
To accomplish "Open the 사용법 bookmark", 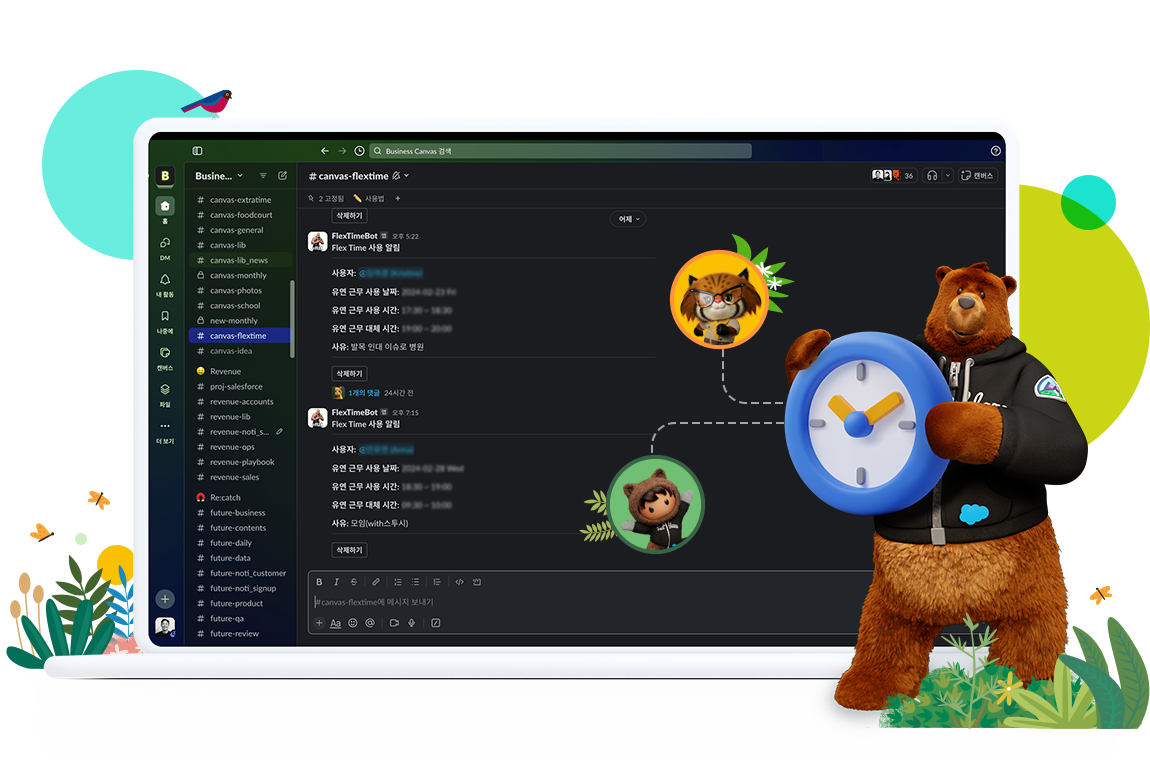I will point(369,198).
